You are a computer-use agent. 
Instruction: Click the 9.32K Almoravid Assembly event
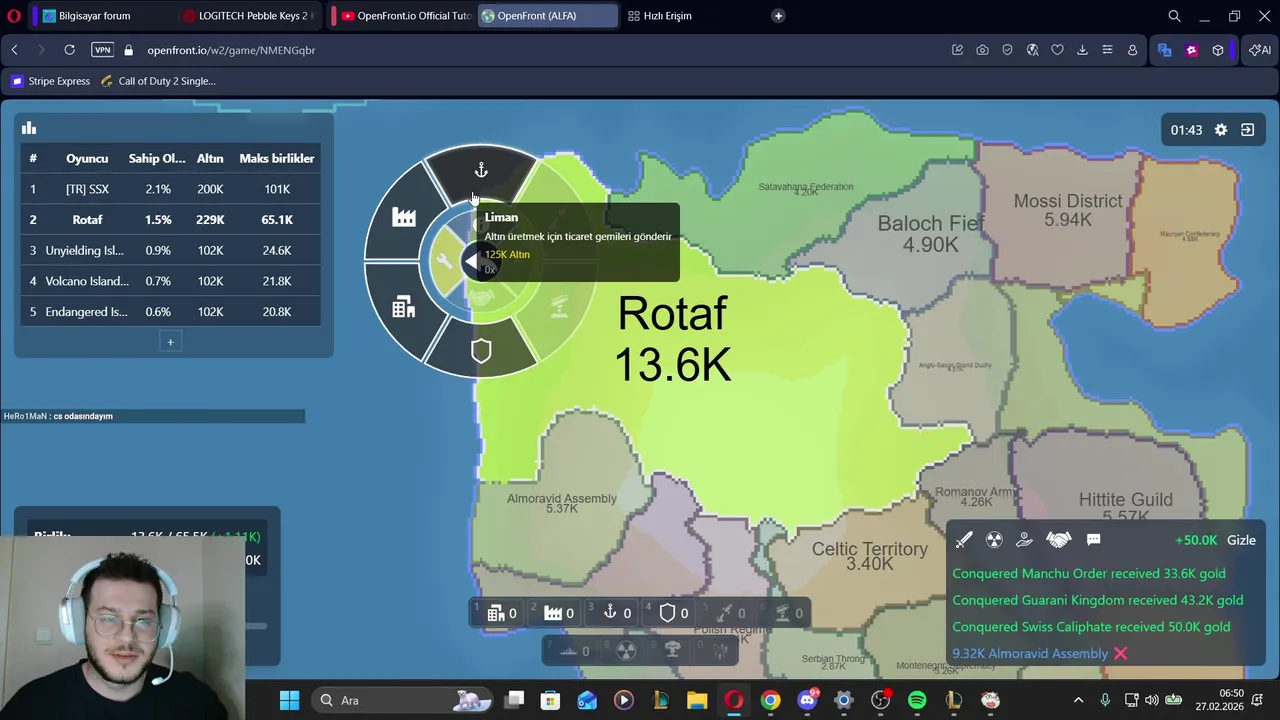coord(1030,654)
